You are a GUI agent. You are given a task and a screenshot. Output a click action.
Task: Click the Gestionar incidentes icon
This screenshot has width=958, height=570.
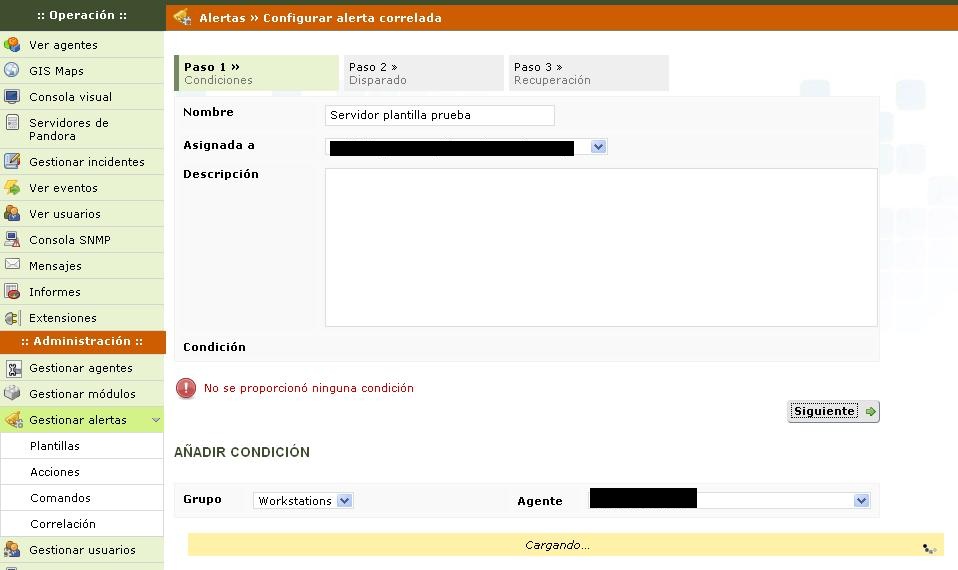coord(12,162)
